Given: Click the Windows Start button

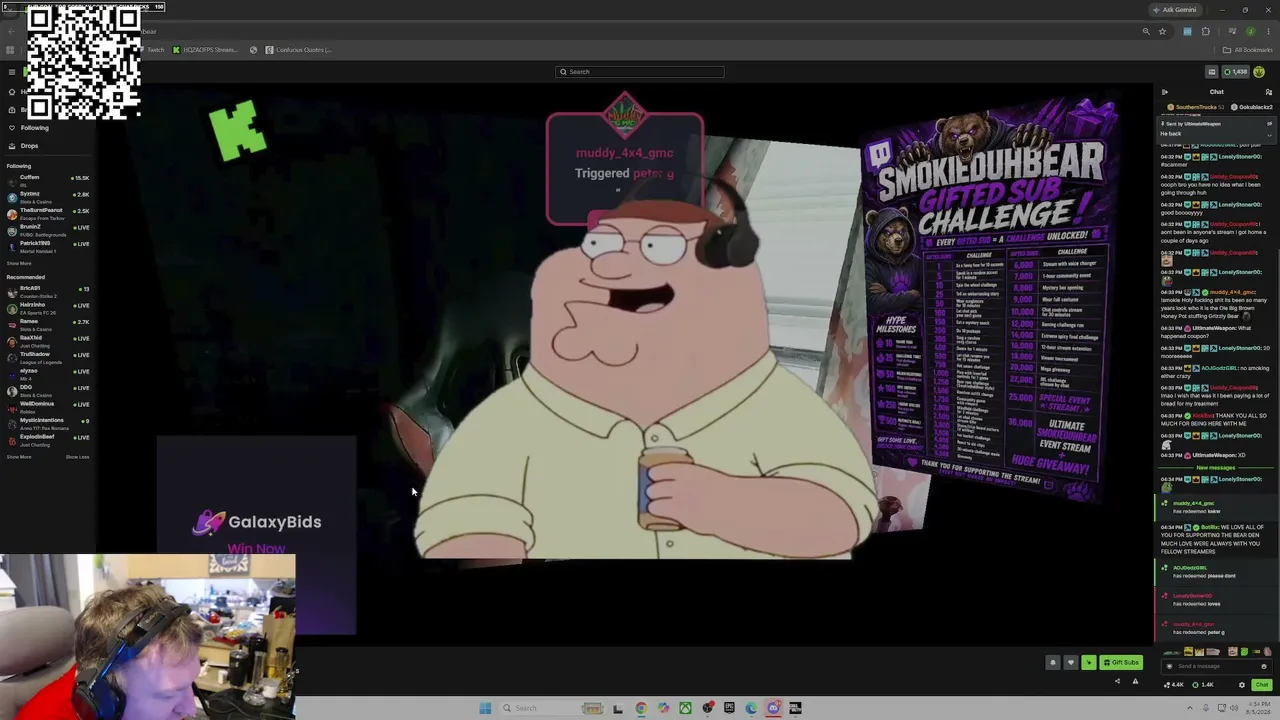Looking at the screenshot, I should click(x=485, y=708).
